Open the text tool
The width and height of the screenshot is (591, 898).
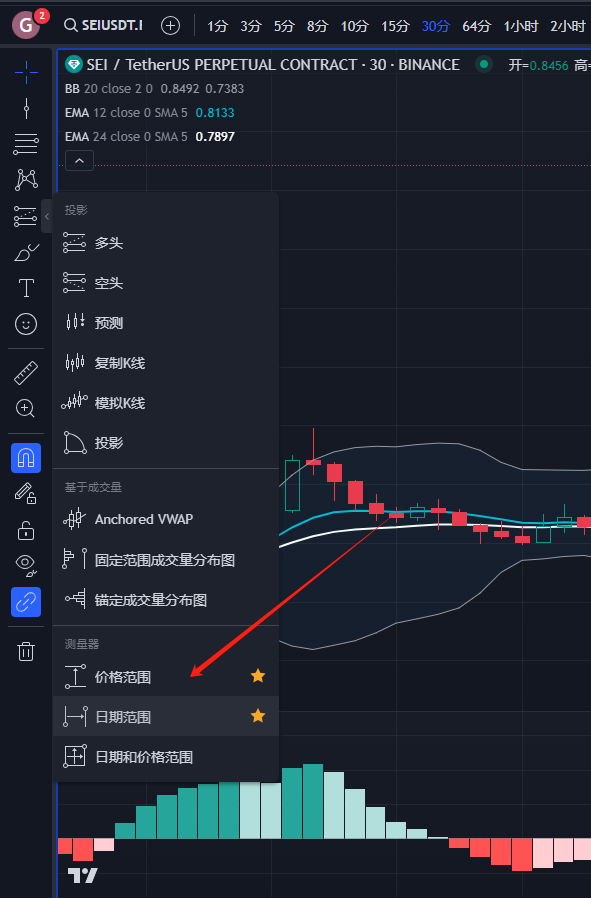point(26,287)
